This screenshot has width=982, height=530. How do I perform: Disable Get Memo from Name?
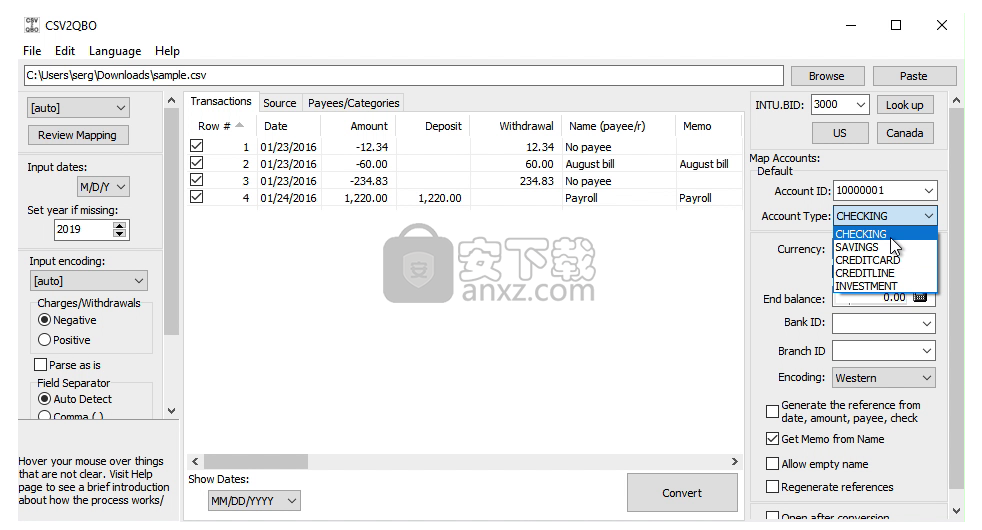pyautogui.click(x=772, y=439)
